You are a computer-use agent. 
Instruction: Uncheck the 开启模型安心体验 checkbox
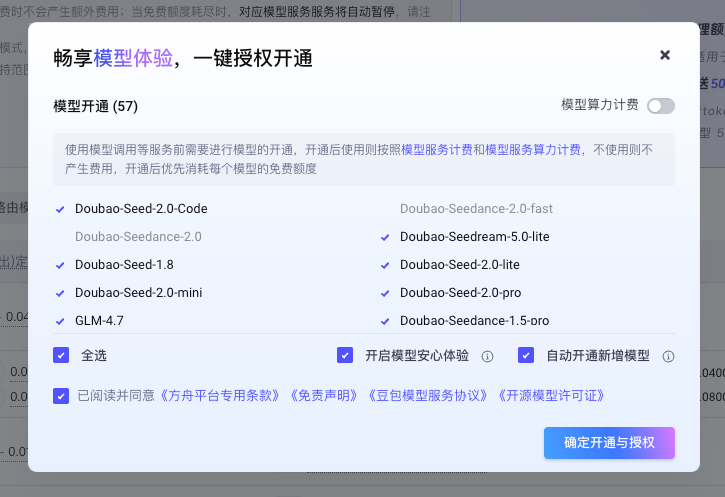click(345, 355)
